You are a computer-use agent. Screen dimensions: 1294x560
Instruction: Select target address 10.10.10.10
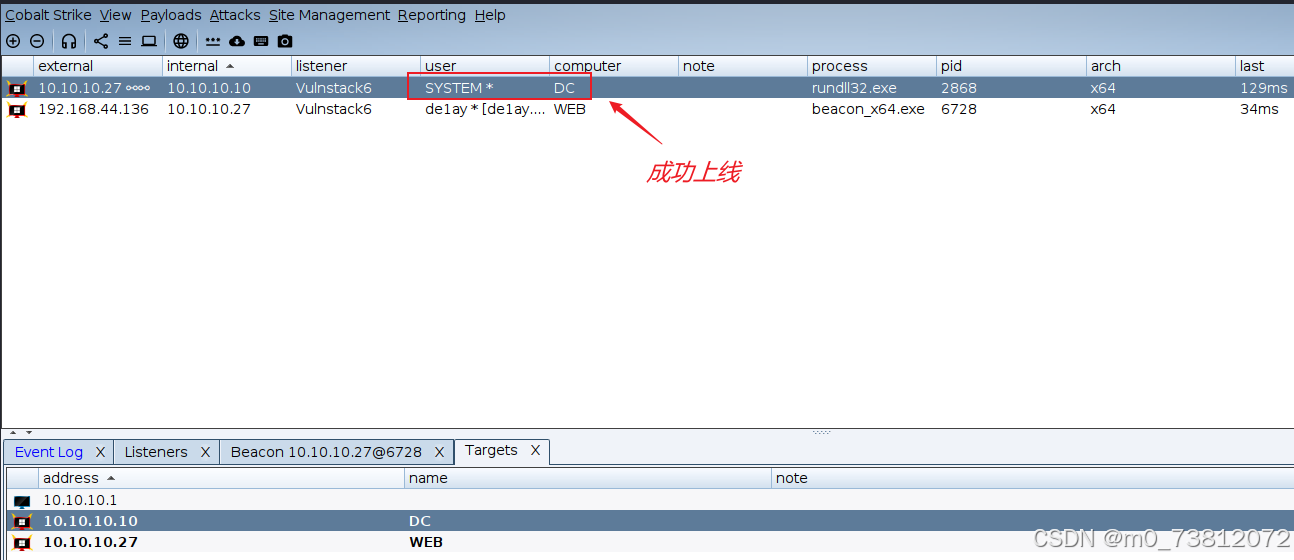[x=90, y=522]
